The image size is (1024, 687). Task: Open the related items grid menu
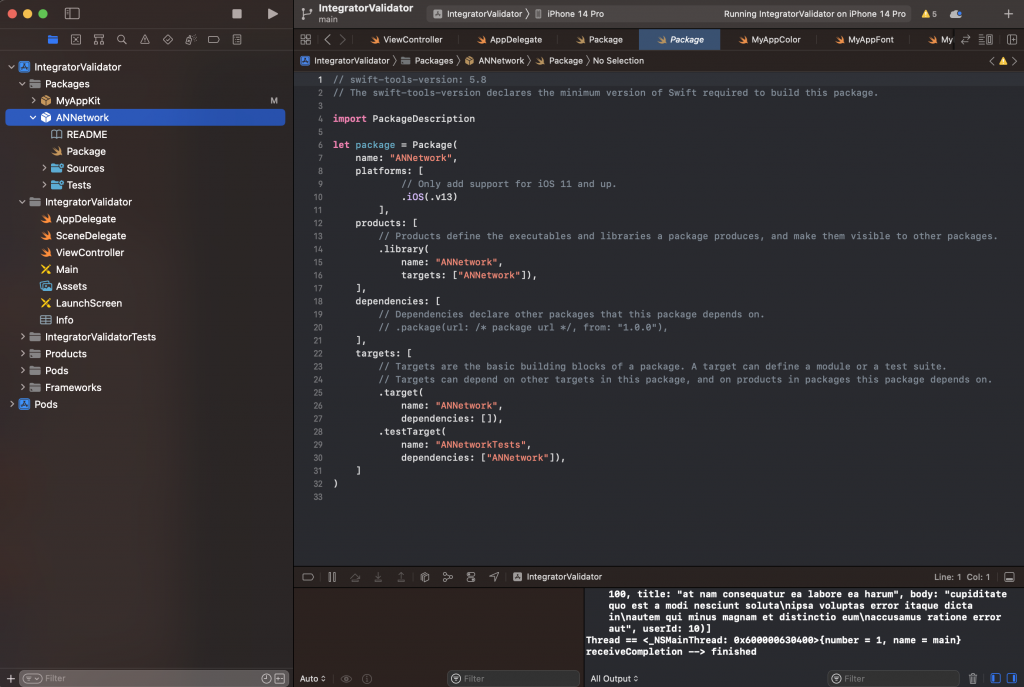pos(306,40)
